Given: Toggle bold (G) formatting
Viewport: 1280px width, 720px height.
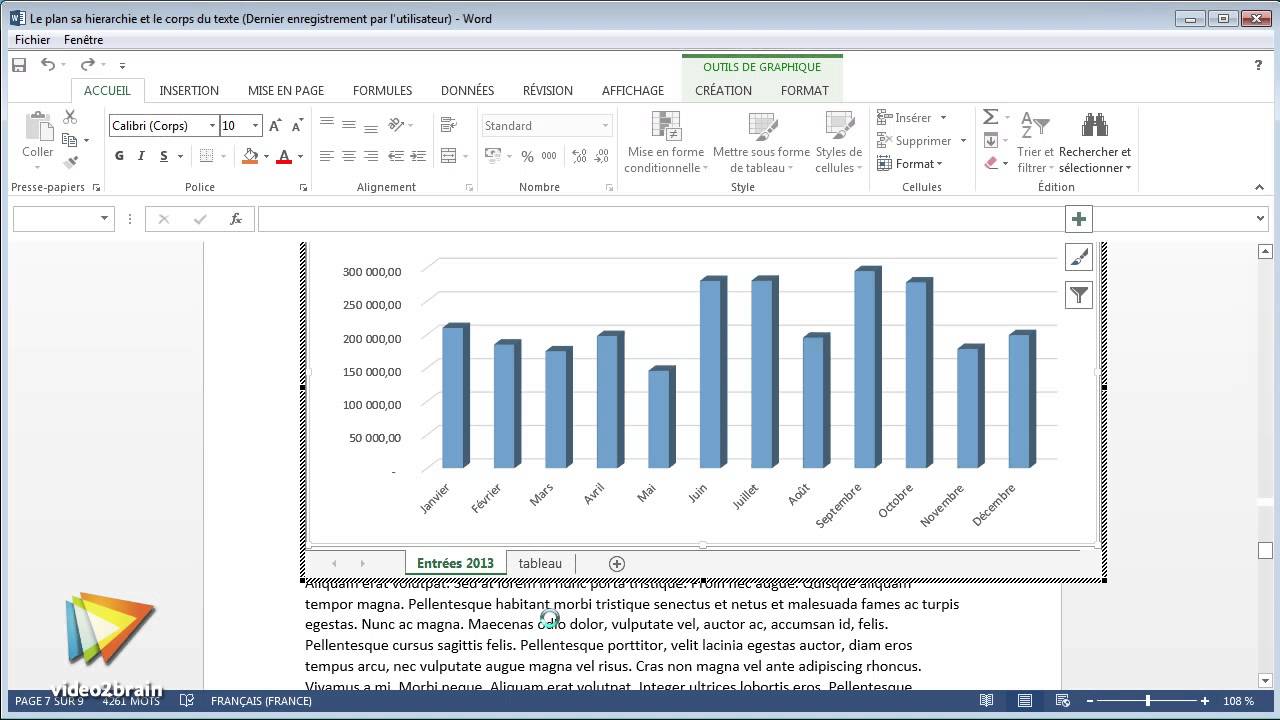Looking at the screenshot, I should tap(120, 156).
